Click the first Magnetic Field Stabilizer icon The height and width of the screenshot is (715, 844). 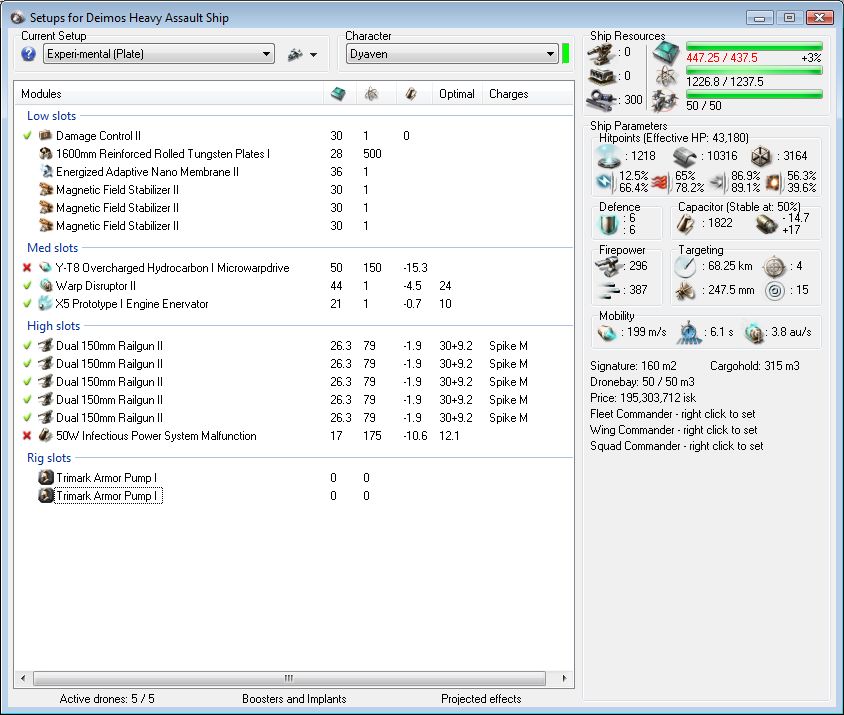click(46, 190)
